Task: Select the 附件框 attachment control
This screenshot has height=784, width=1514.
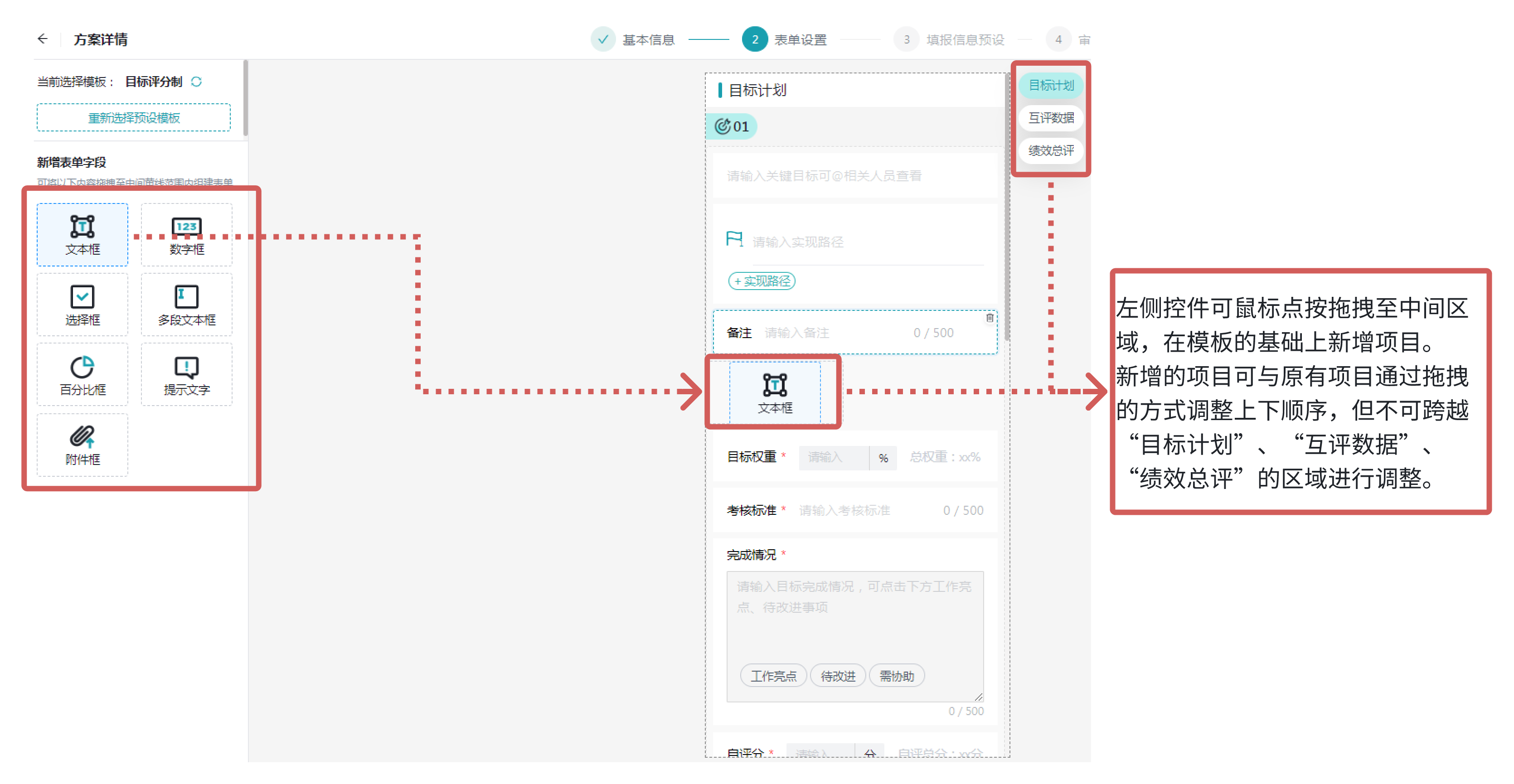Action: pos(82,445)
